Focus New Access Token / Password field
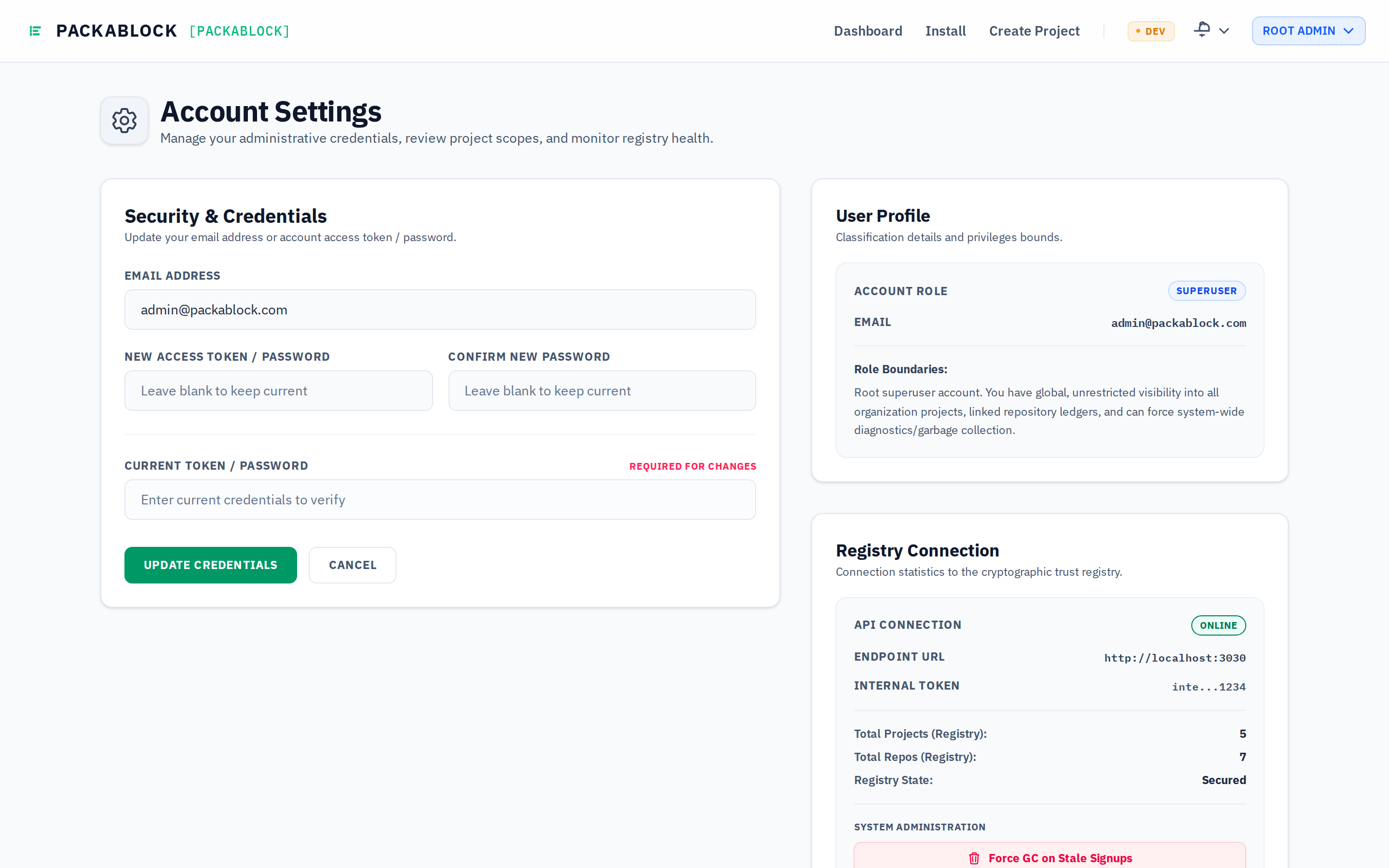 (x=278, y=391)
